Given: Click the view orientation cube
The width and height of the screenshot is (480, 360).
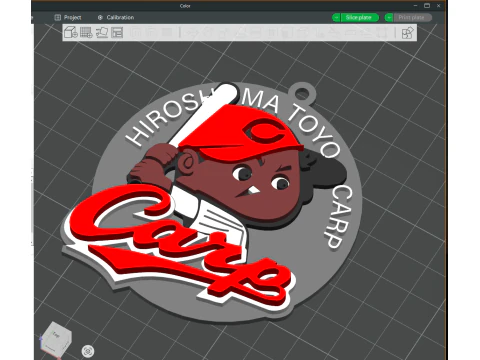Looking at the screenshot, I should tap(56, 340).
